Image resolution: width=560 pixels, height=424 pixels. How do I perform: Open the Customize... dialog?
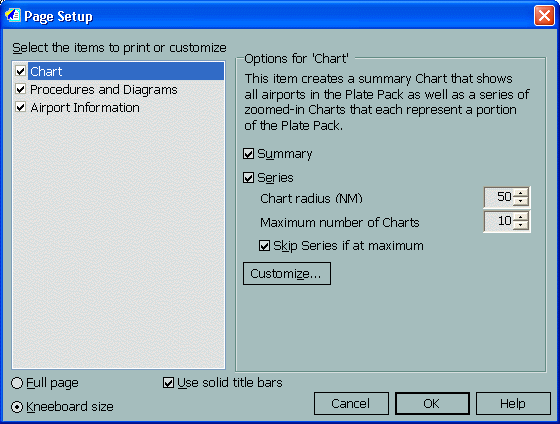coord(287,274)
